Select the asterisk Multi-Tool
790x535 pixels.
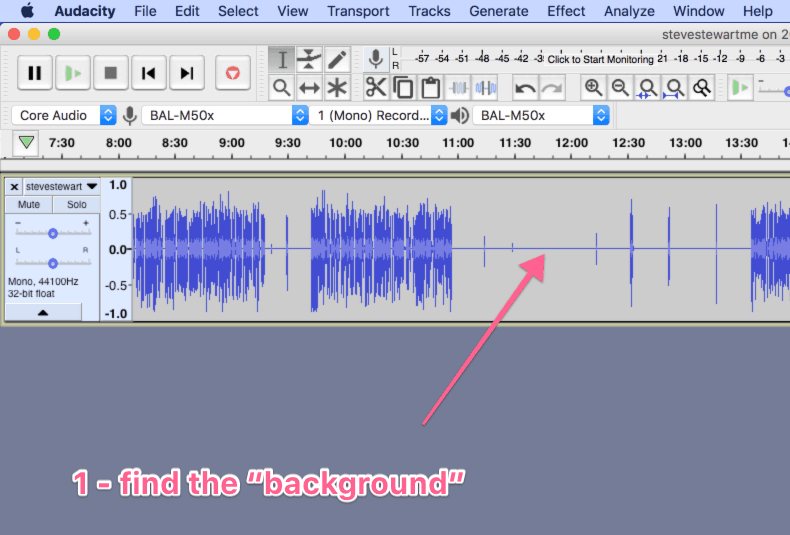(x=337, y=88)
